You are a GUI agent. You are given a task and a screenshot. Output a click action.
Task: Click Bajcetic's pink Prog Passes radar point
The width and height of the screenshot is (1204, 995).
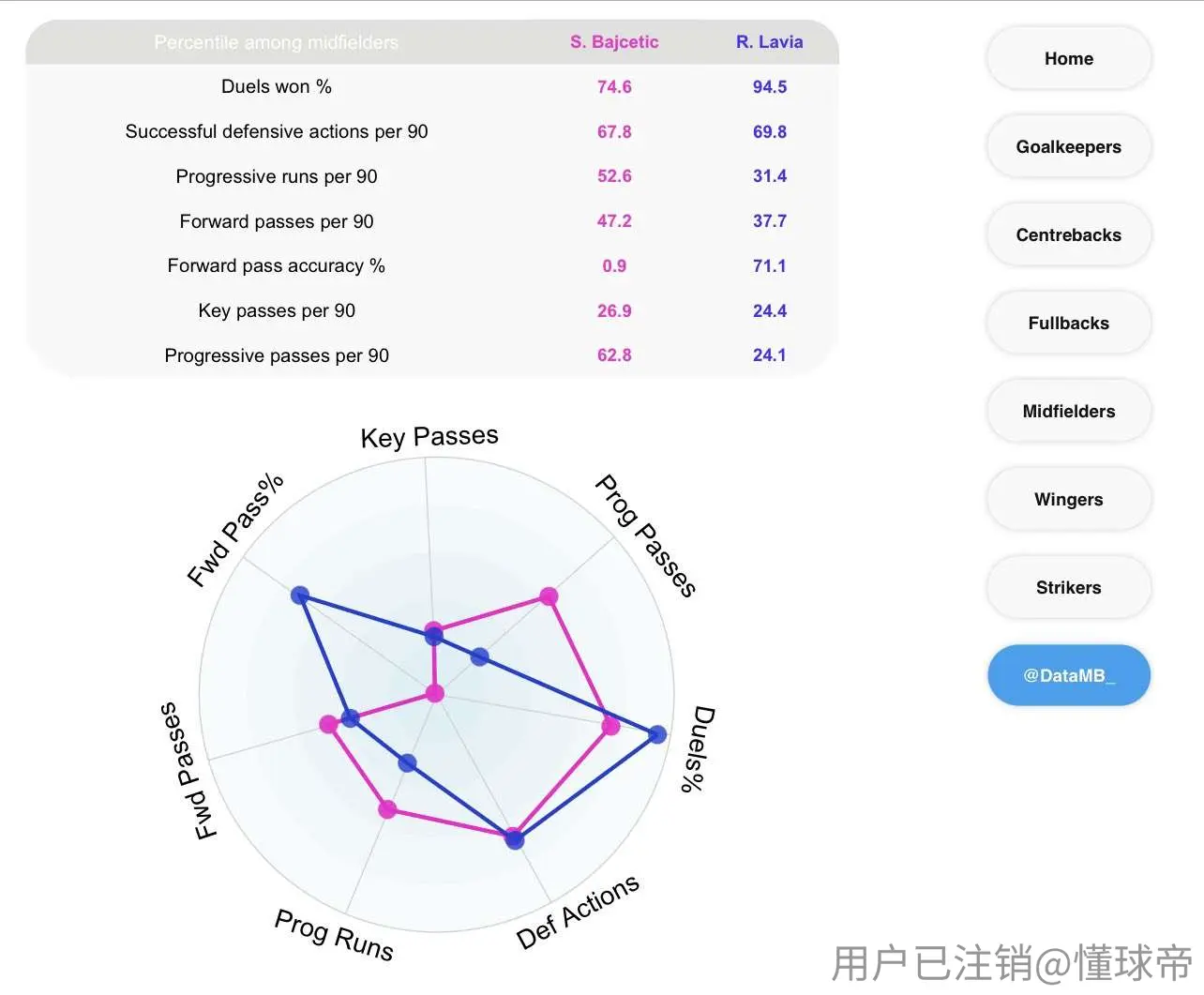tap(549, 596)
